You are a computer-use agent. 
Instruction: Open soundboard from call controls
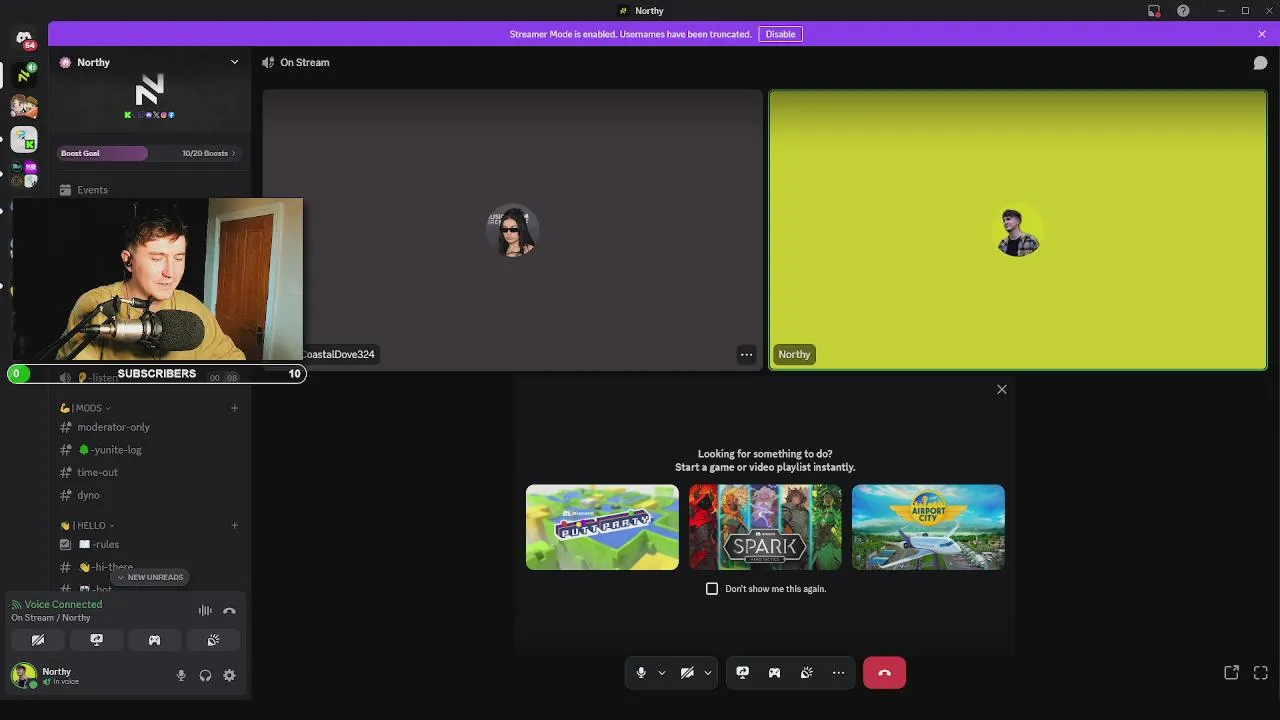pyautogui.click(x=806, y=673)
